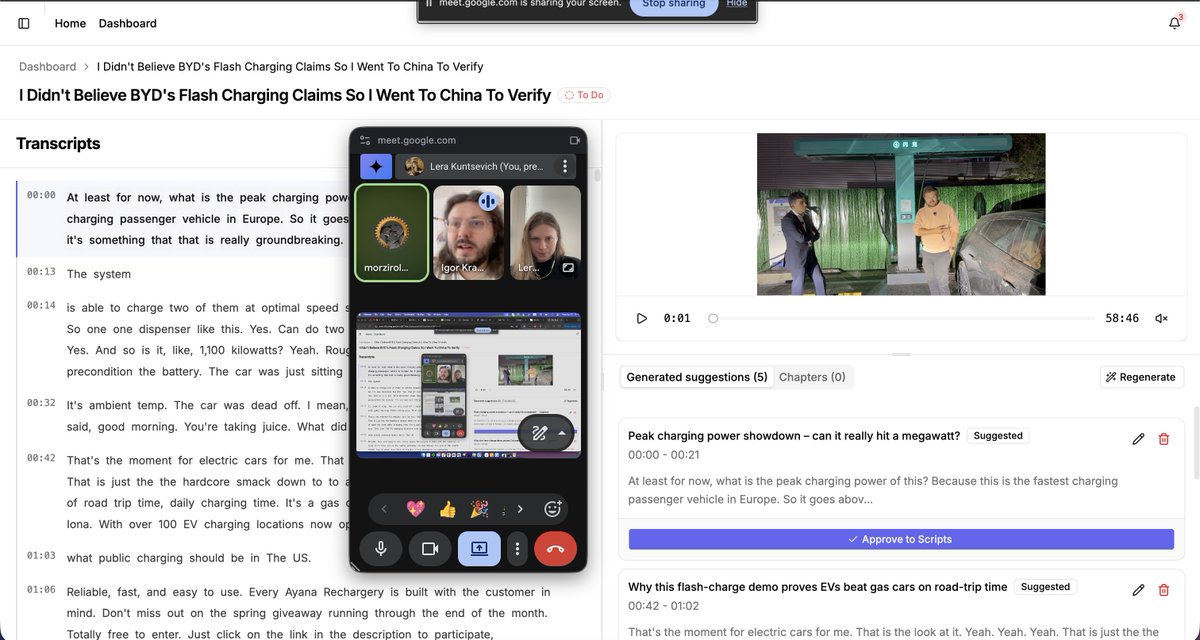Open Dashboard in the top navigation

click(x=128, y=23)
